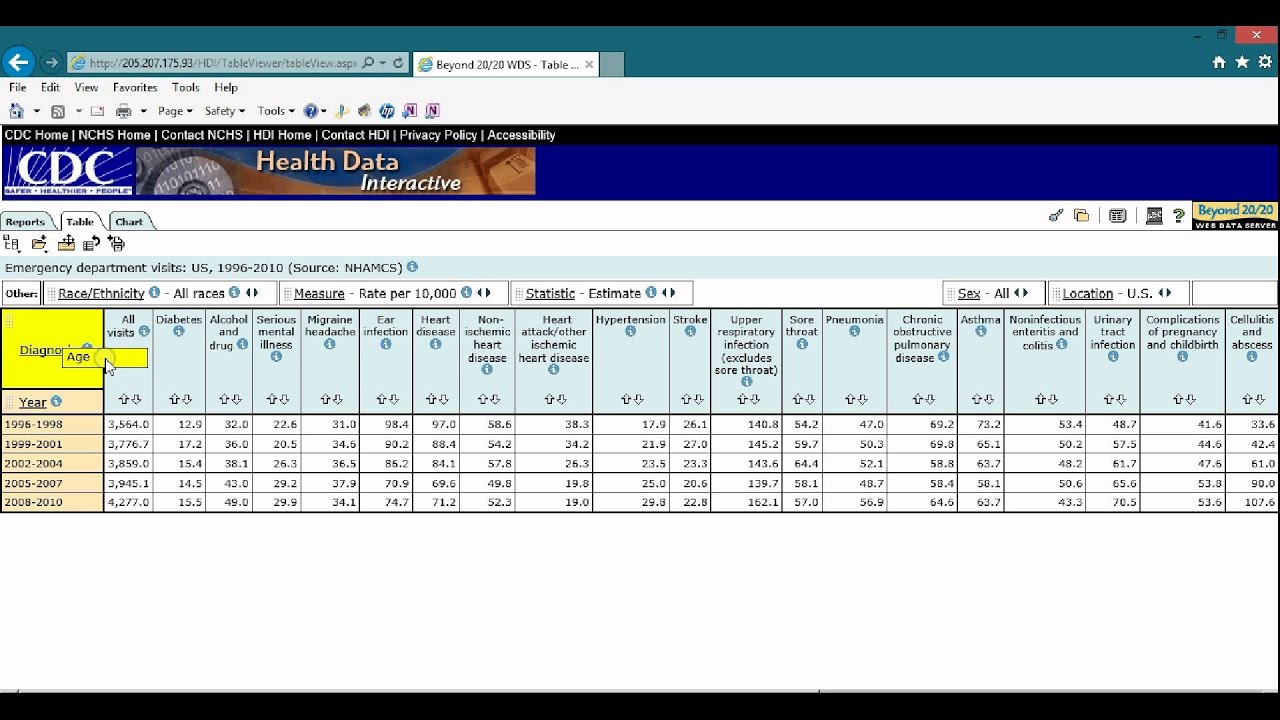This screenshot has height=720, width=1280.
Task: Click the key icon near Beyond 20/20 logo
Action: [1056, 215]
